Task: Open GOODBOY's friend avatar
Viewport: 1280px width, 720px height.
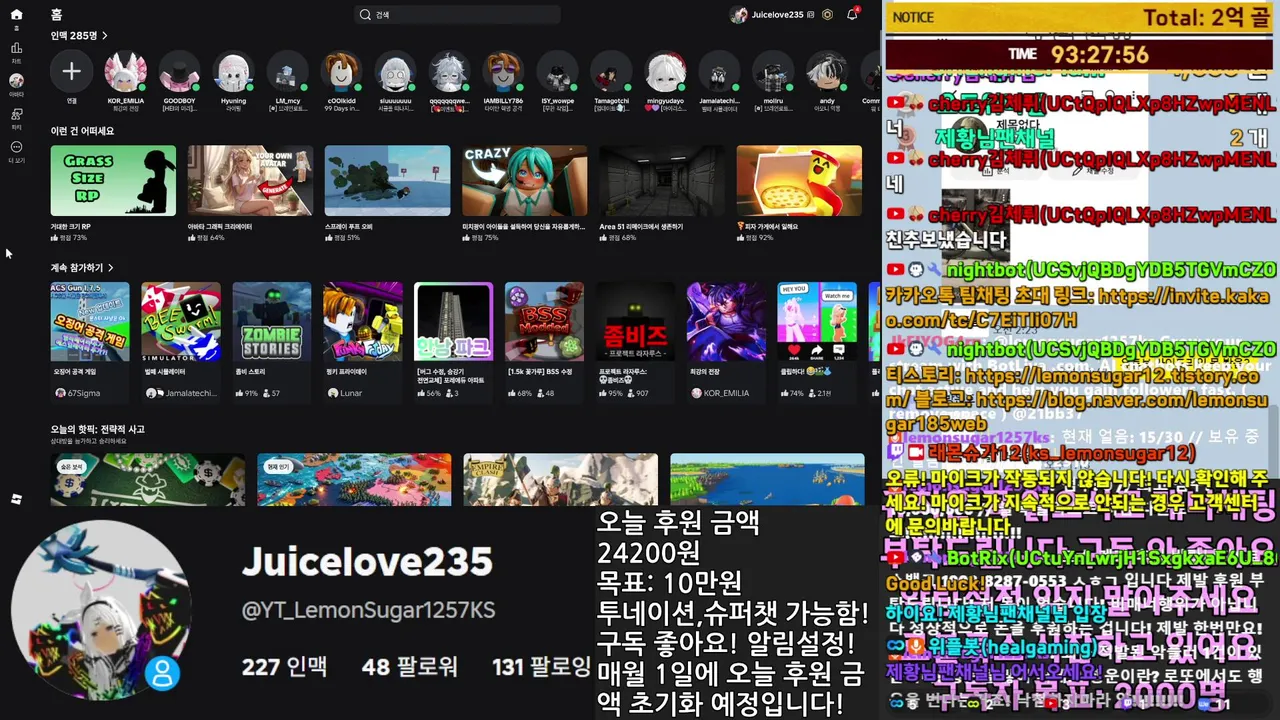Action: click(180, 72)
